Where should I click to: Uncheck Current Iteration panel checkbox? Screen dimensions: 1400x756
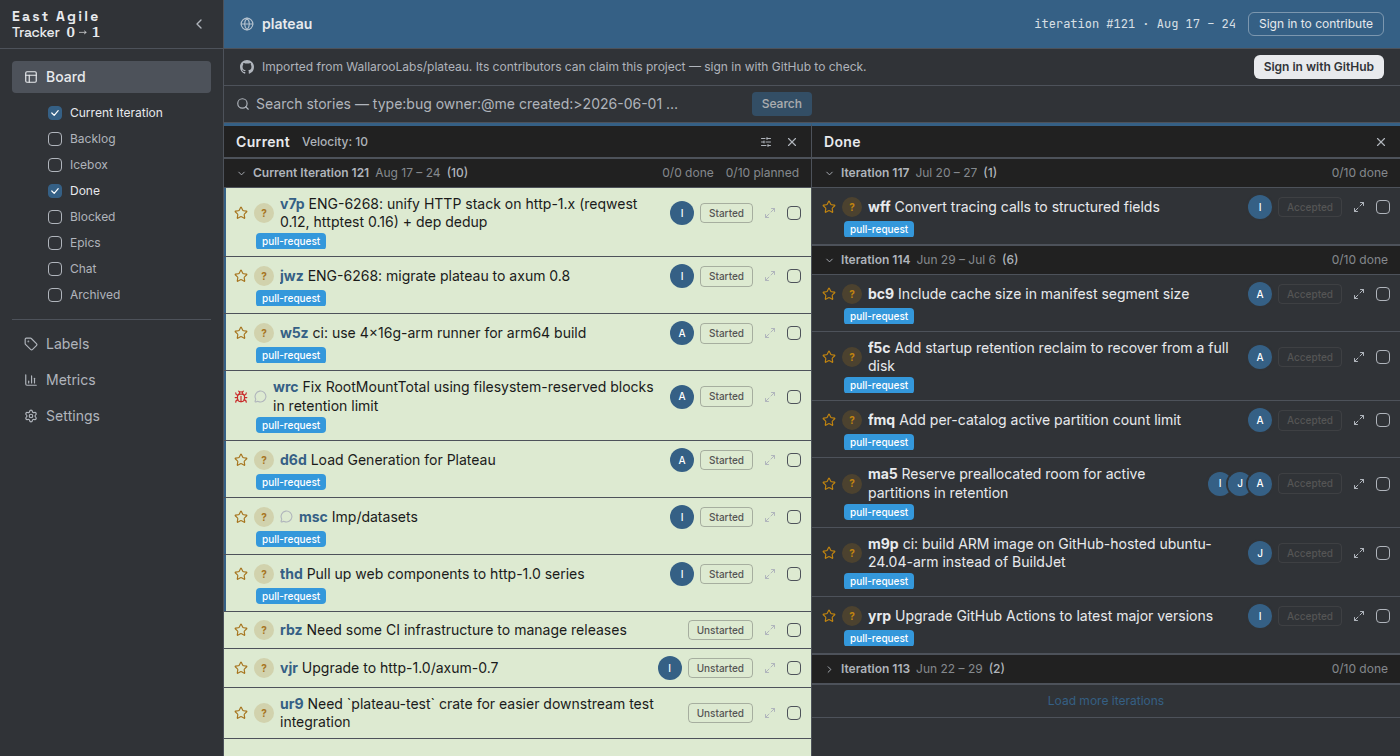[55, 113]
